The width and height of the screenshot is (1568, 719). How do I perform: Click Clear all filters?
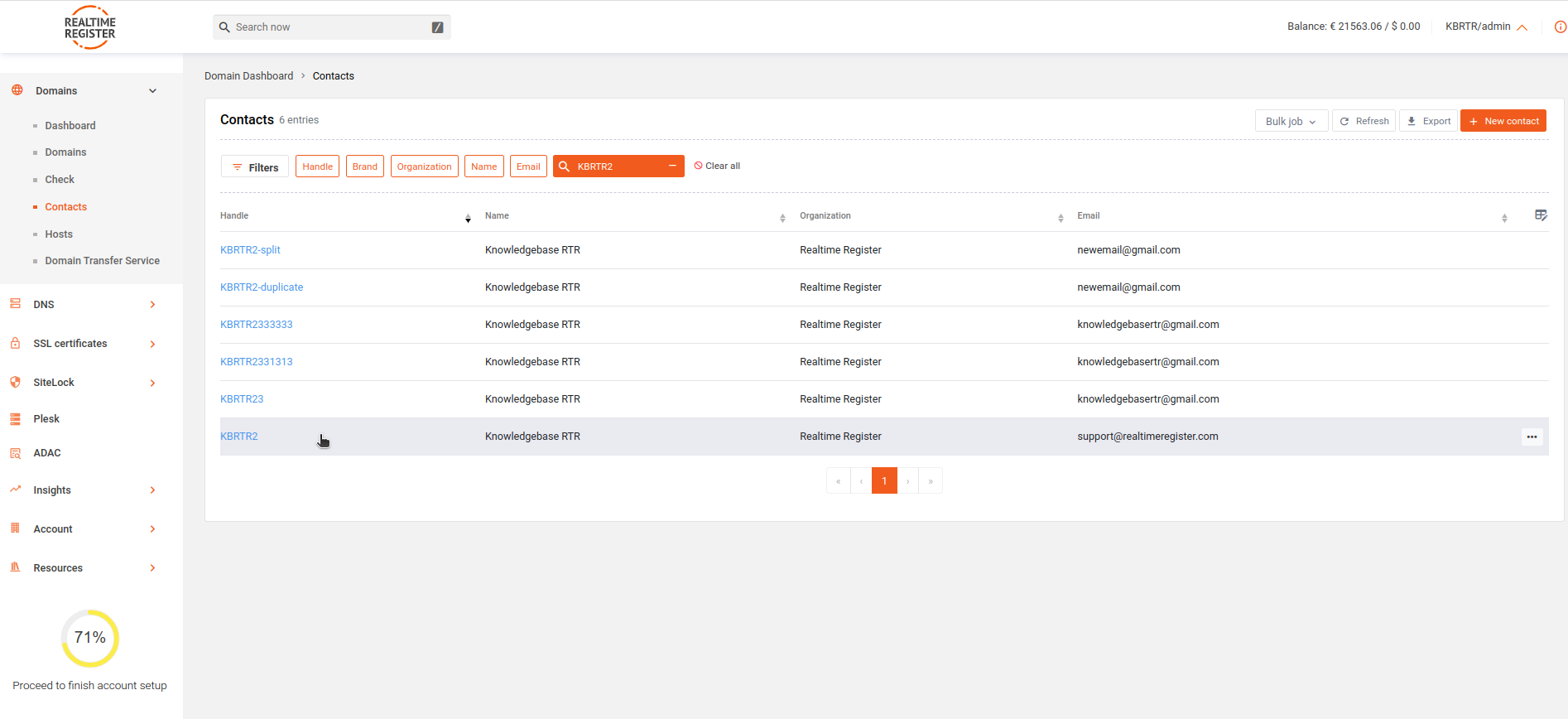coord(717,166)
